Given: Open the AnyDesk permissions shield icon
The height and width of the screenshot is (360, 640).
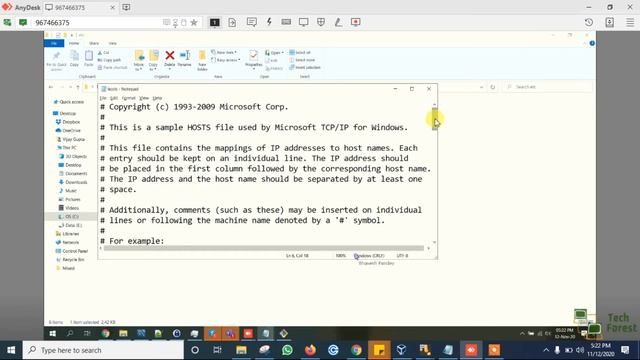Looking at the screenshot, I should [321, 22].
